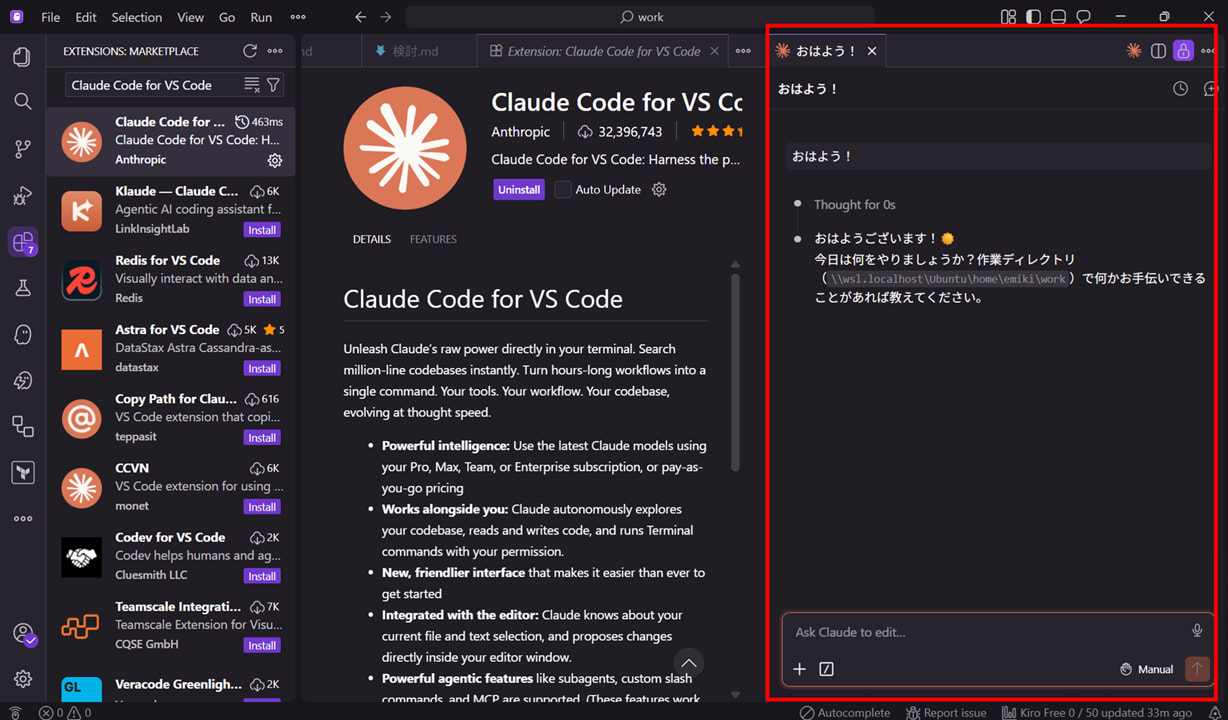Viewport: 1228px width, 720px height.
Task: Open more actions ellipsis in Claude tab bar
Action: click(x=1209, y=51)
